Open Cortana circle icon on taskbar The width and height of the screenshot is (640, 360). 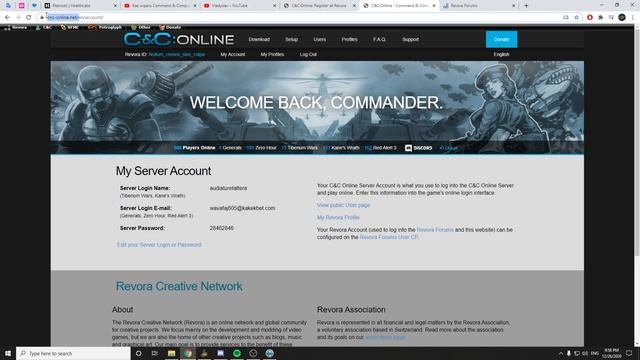click(138, 353)
